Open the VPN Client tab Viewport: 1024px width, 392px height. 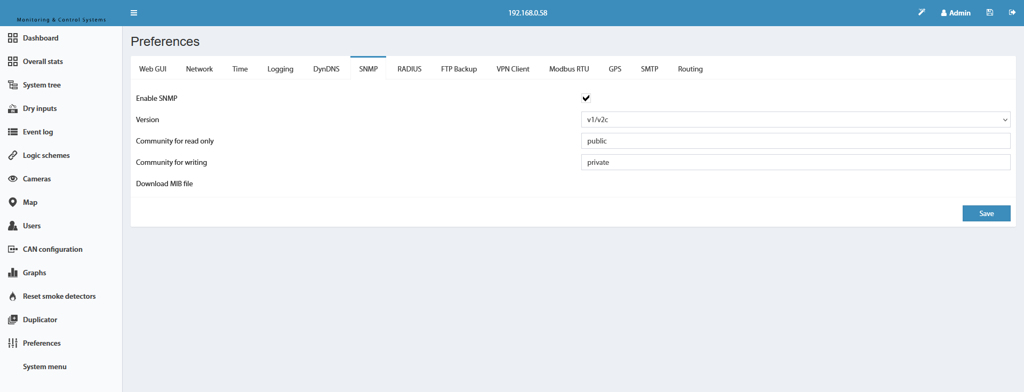tap(513, 69)
